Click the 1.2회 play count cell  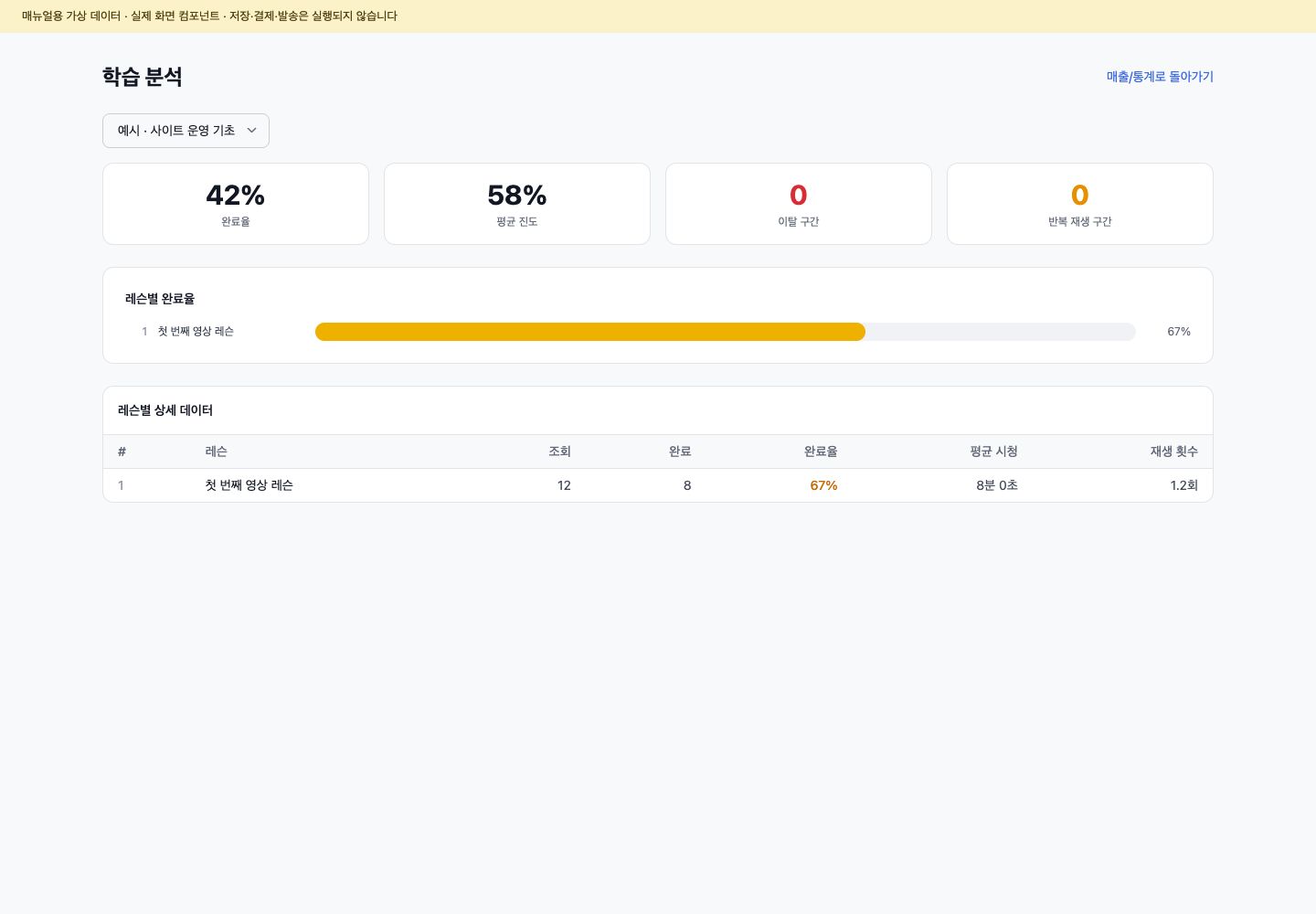tap(1184, 485)
